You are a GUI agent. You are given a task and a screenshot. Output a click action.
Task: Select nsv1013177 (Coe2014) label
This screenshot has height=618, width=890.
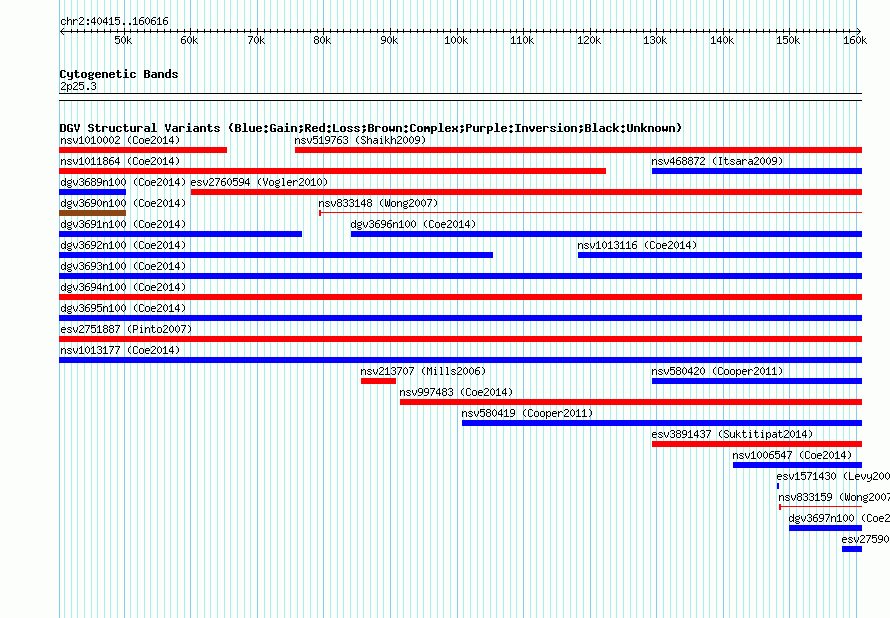point(120,350)
